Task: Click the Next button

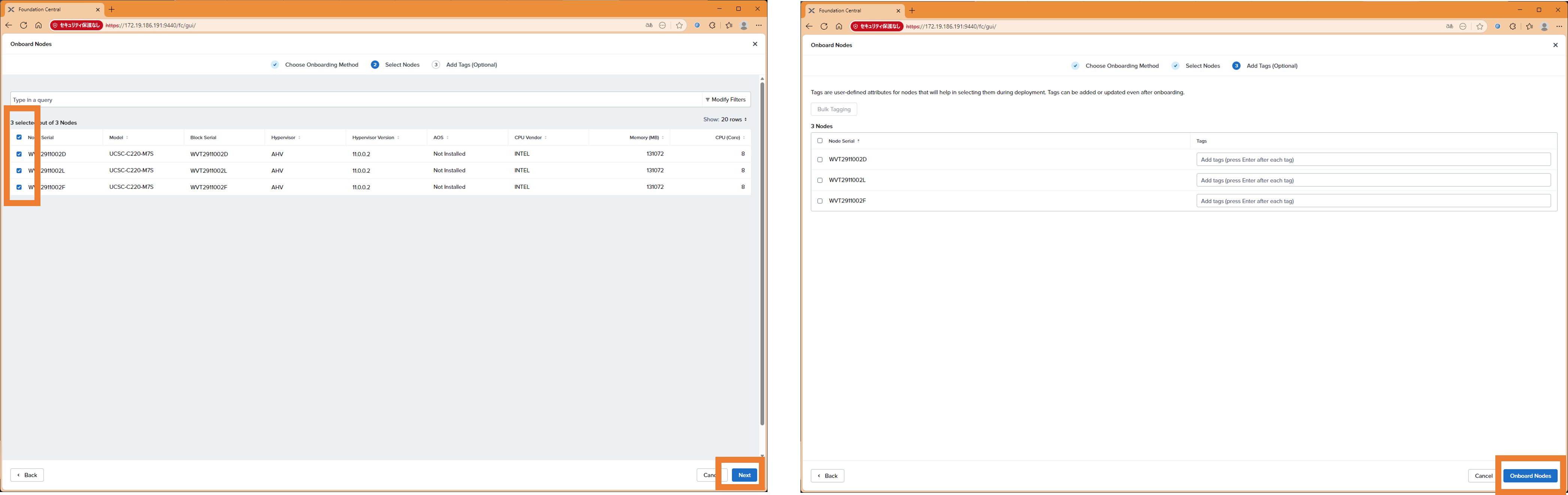Action: point(744,475)
